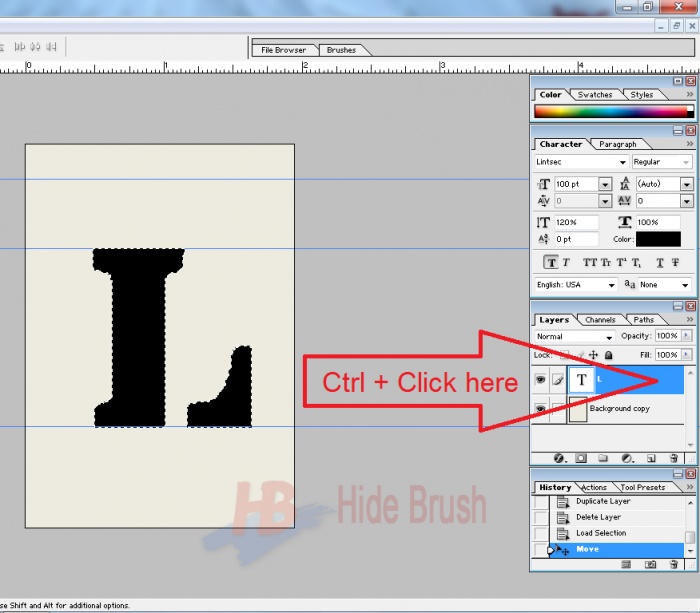Image resolution: width=700 pixels, height=613 pixels.
Task: Click Add Layer Style icon in Layers panel
Action: [558, 458]
